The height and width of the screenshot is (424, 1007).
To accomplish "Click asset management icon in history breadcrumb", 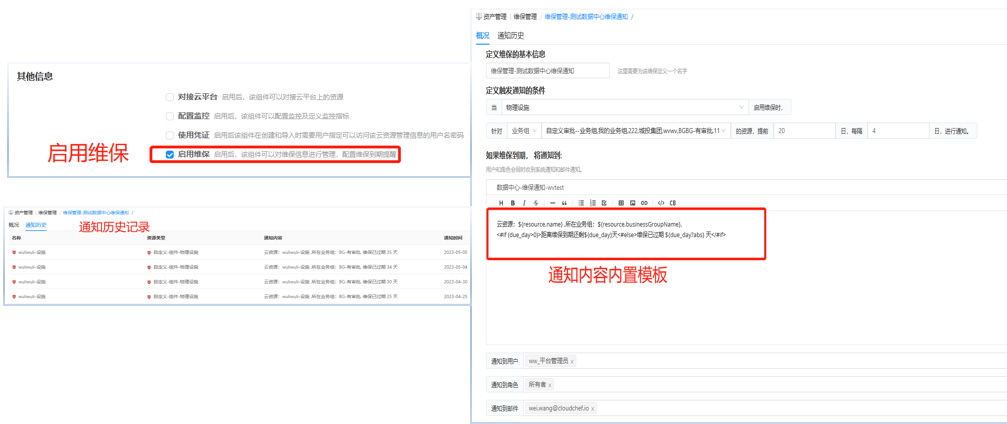I will pos(11,211).
